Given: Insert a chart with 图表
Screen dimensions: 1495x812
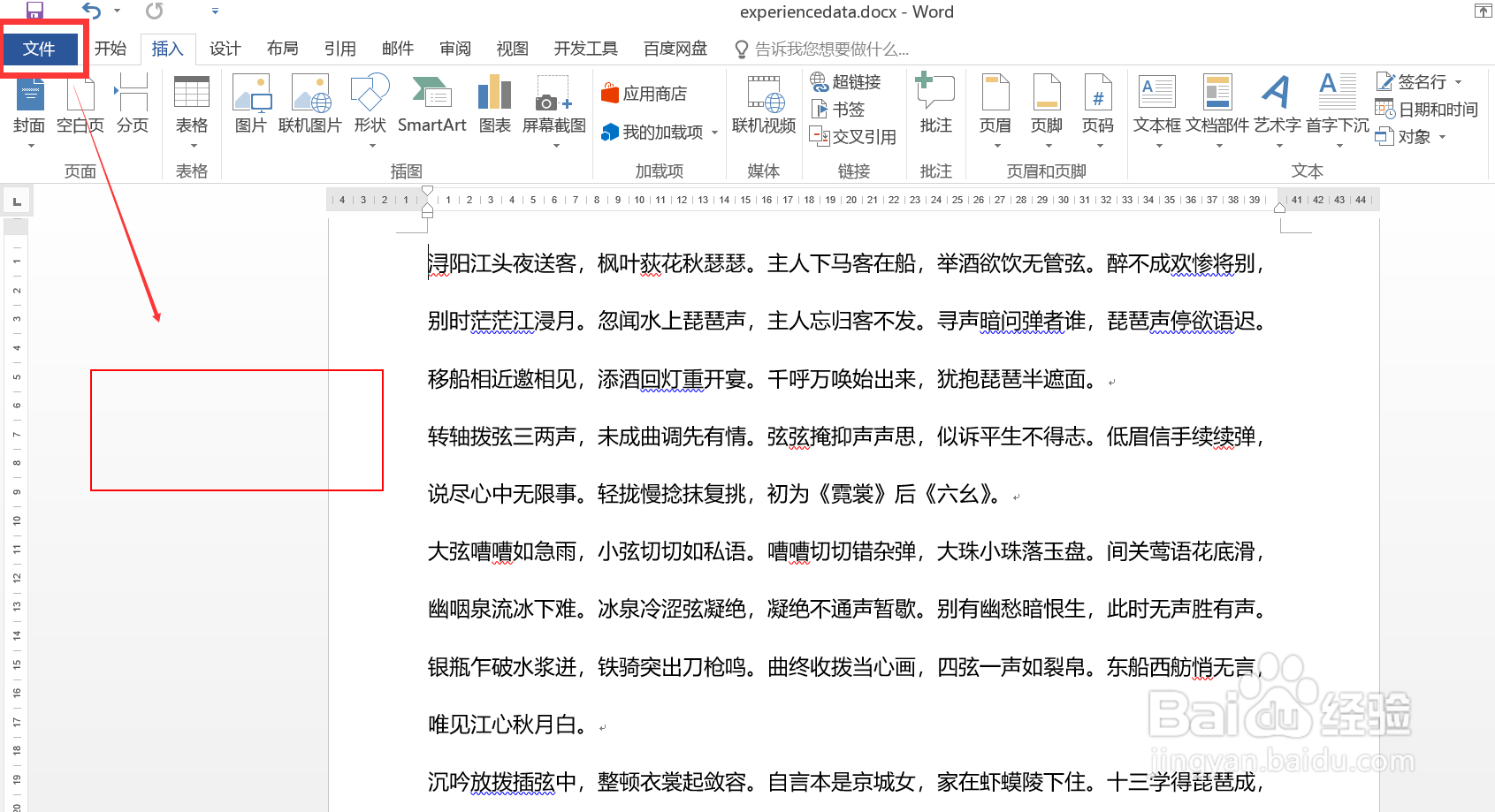Looking at the screenshot, I should [495, 104].
